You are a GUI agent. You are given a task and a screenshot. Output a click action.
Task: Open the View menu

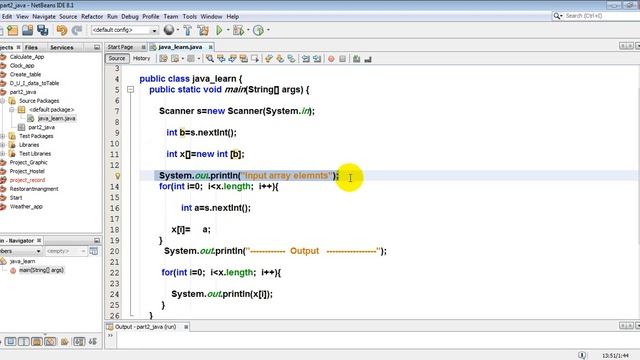22,17
